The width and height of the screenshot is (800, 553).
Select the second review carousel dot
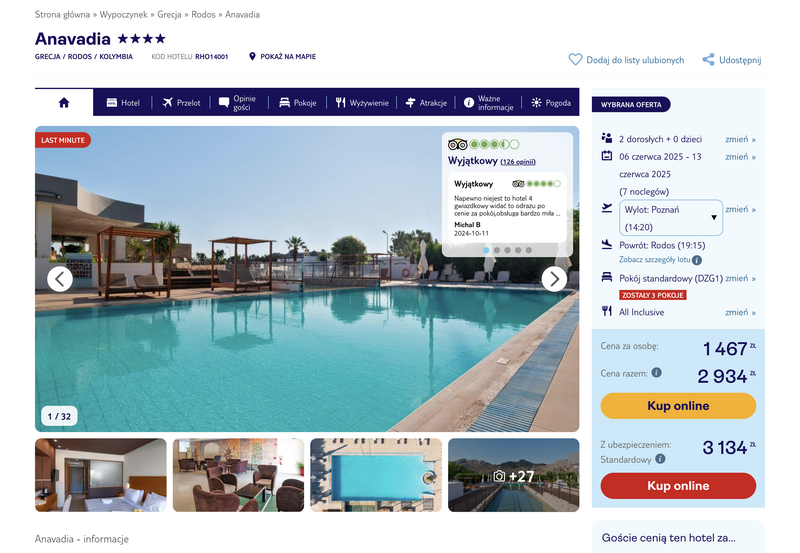[x=496, y=250]
